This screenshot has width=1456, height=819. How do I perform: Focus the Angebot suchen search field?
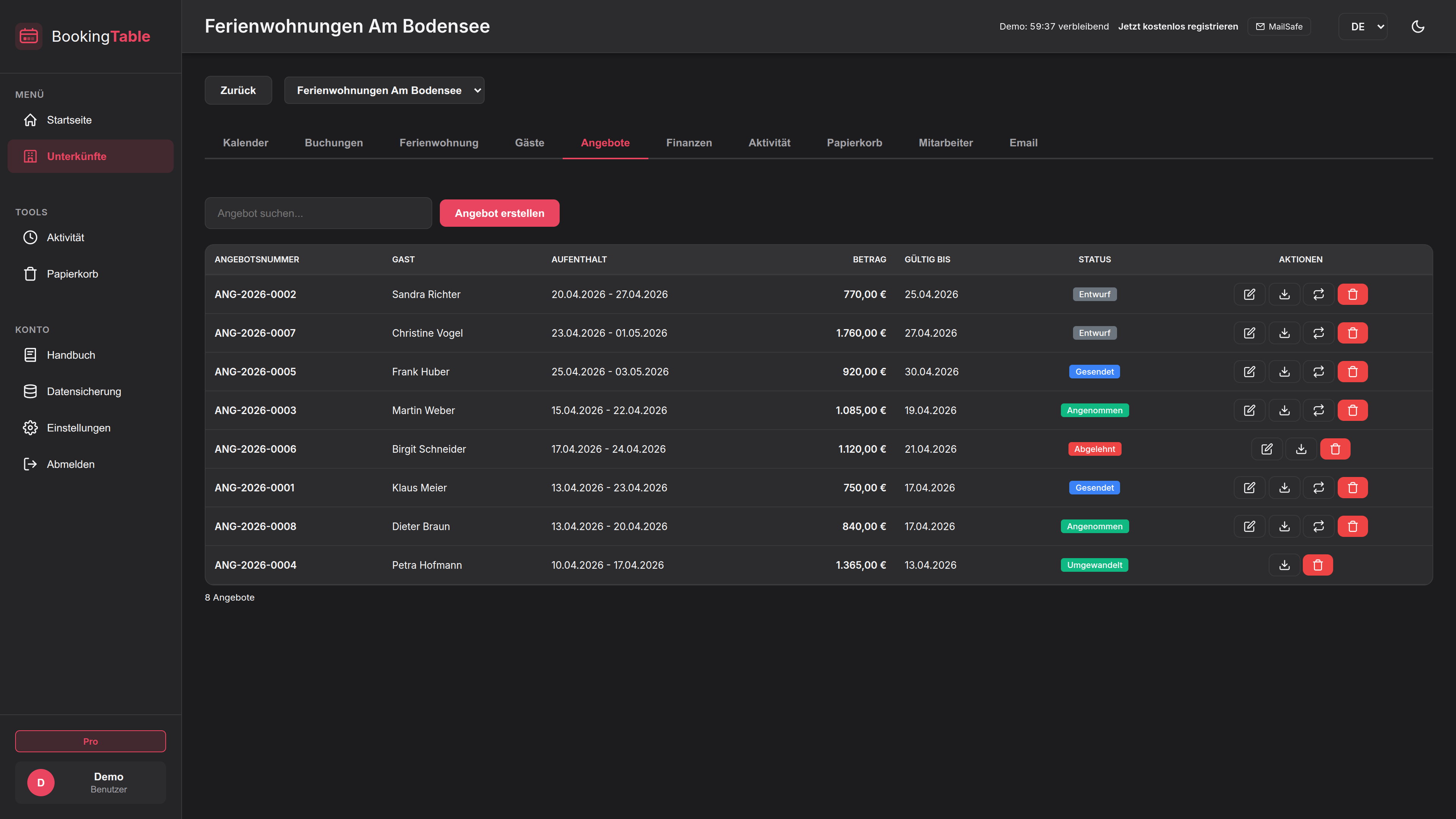pyautogui.click(x=318, y=213)
